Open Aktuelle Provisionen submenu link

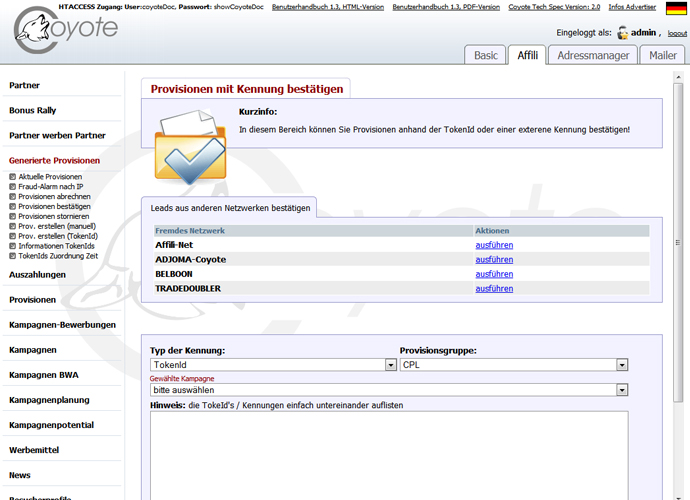[50, 176]
